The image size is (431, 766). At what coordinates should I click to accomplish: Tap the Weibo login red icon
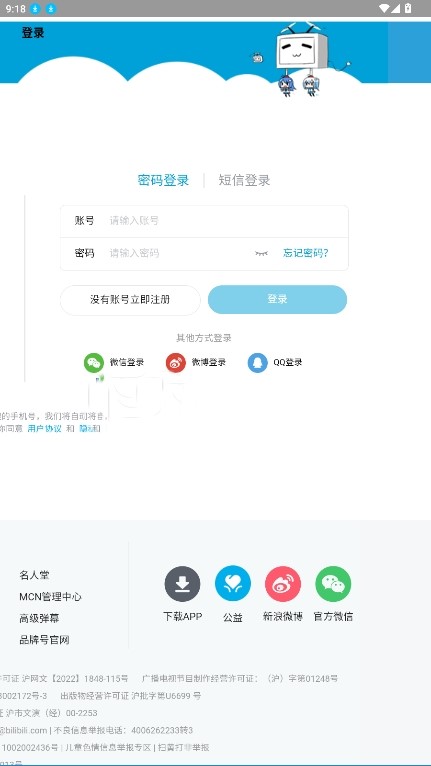click(x=176, y=363)
